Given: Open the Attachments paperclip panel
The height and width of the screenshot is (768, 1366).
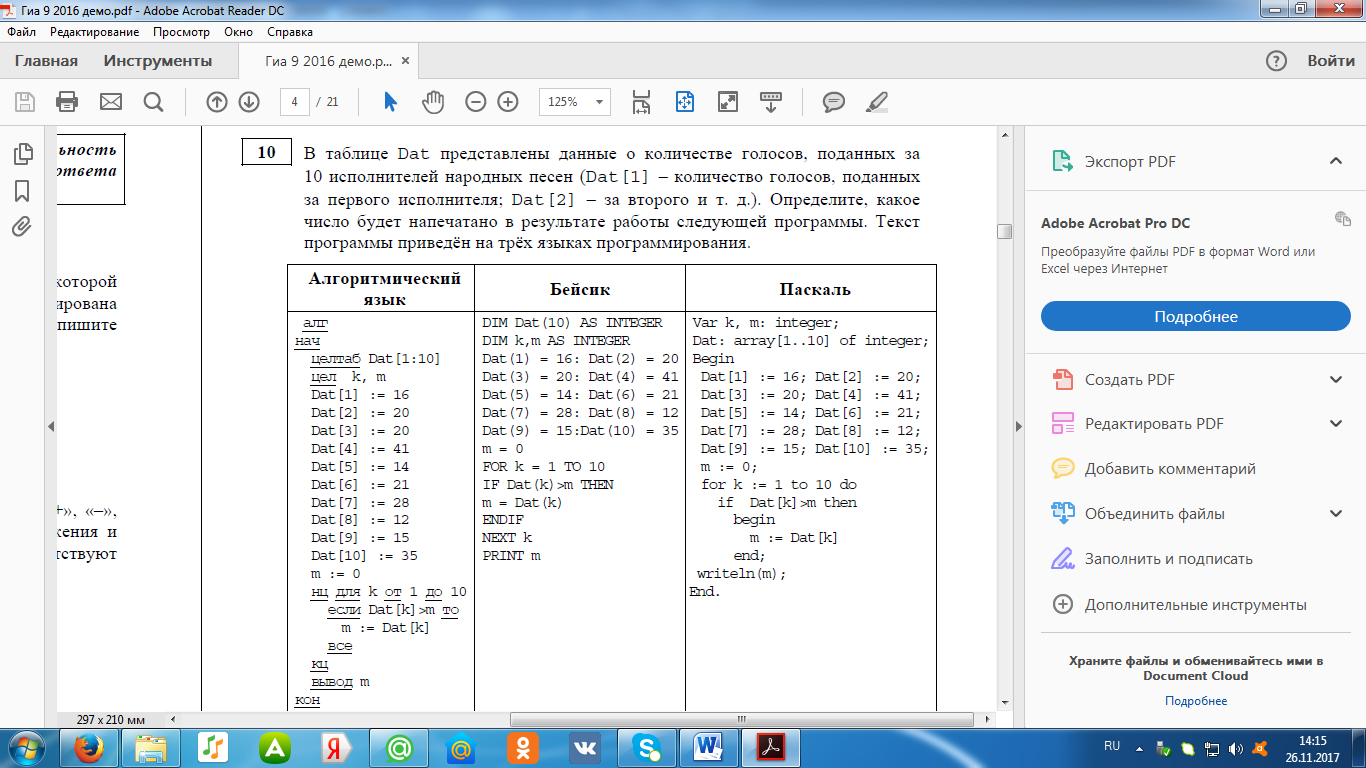Looking at the screenshot, I should pos(22,226).
